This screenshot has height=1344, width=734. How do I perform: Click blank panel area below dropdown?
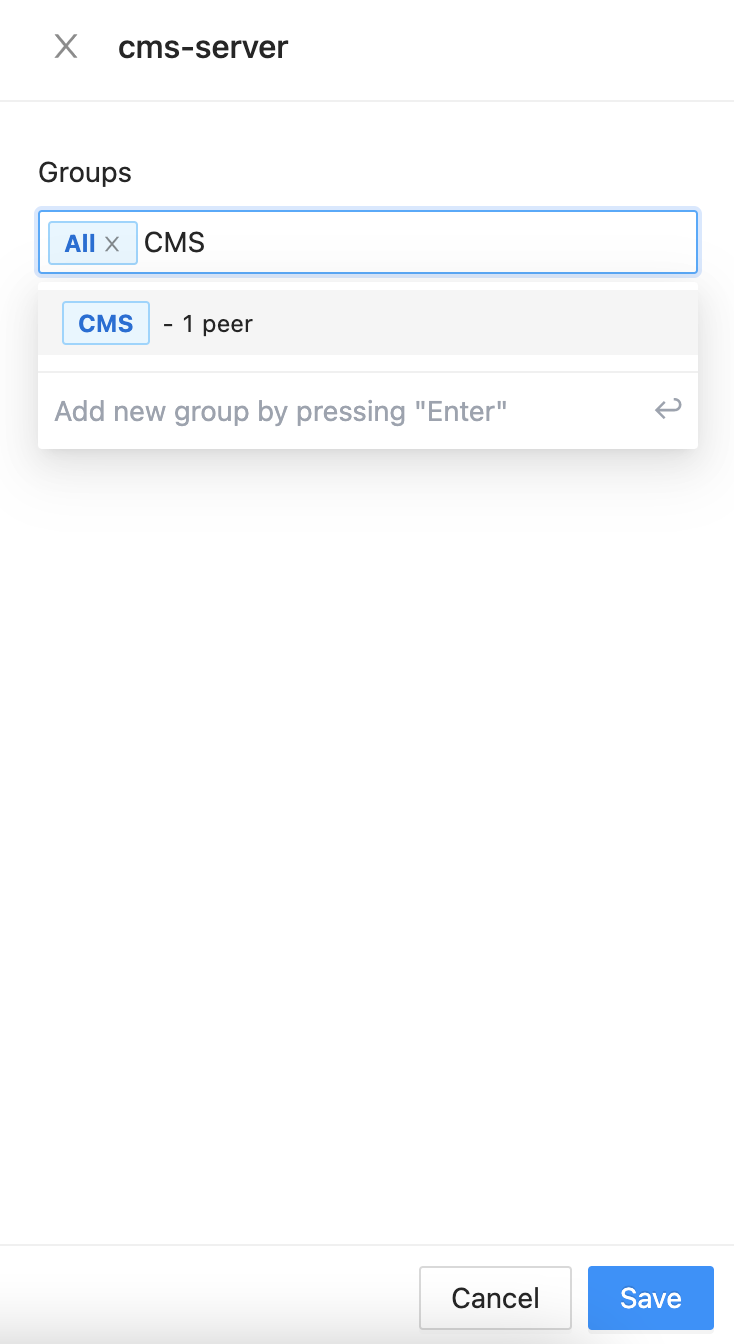(367, 800)
